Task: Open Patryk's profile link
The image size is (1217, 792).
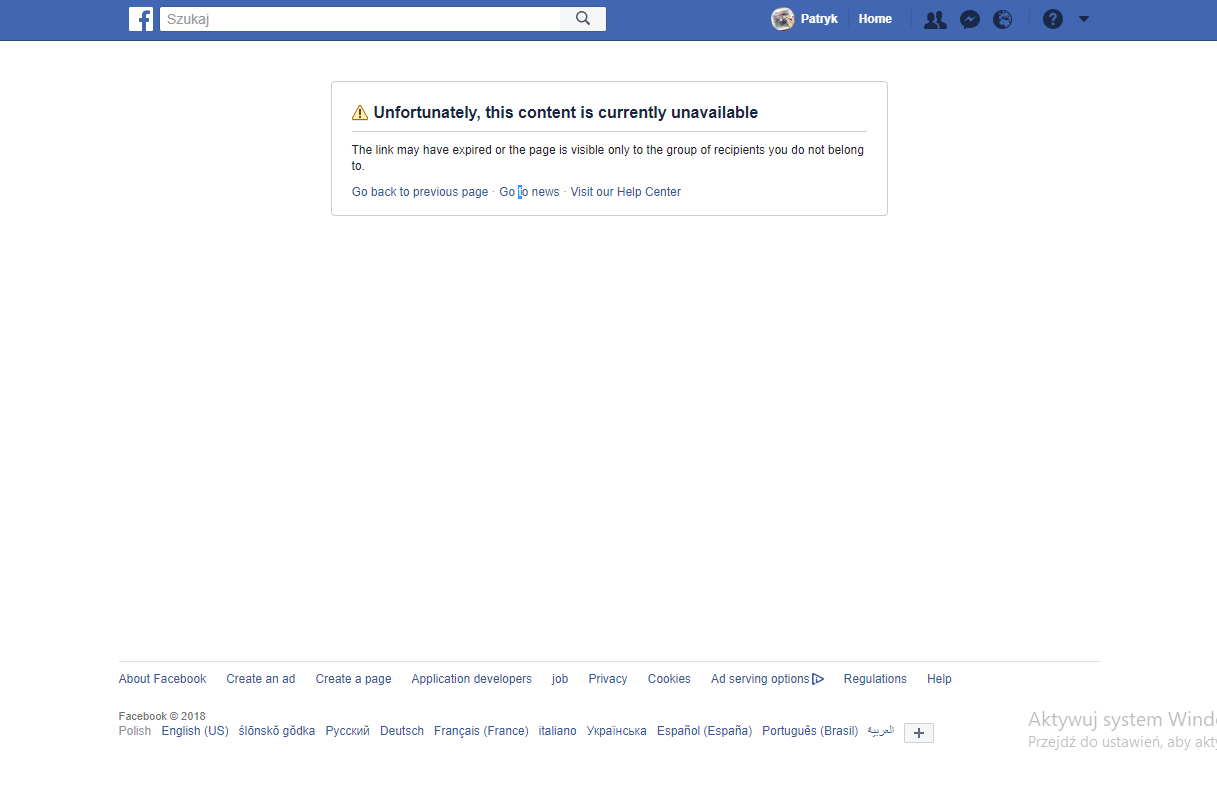Action: [819, 19]
